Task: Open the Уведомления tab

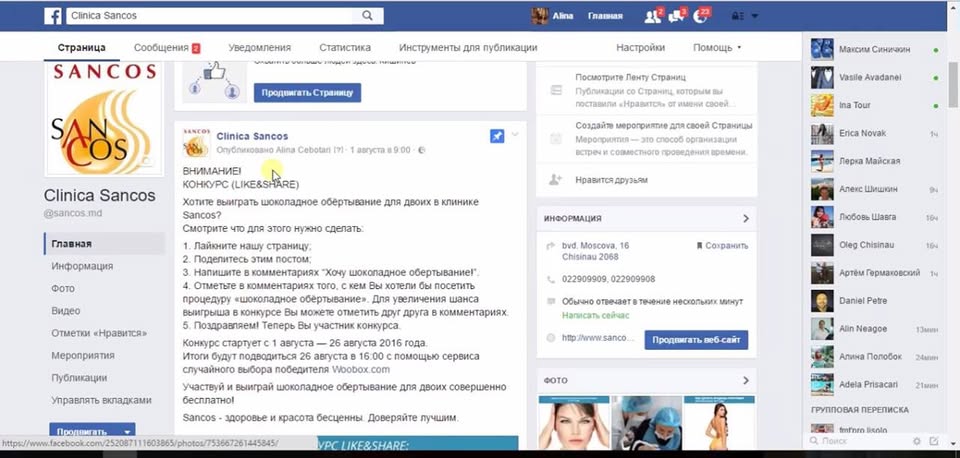Action: 260,48
